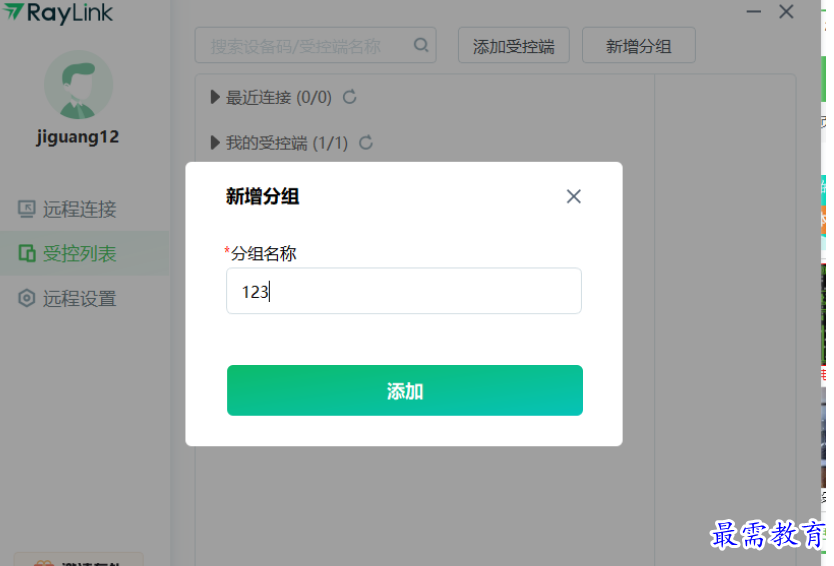Click the jiguang12 username
Screen dimensions: 834x566
pyautogui.click(x=79, y=137)
